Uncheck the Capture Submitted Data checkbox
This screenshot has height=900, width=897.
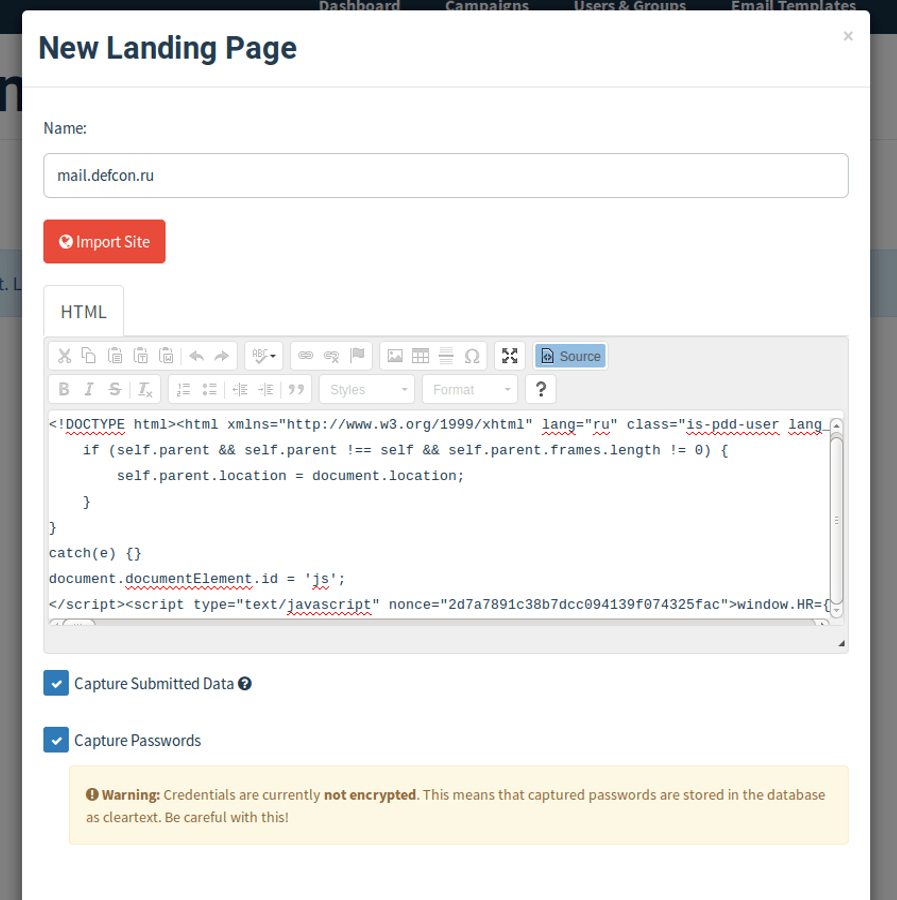56,683
